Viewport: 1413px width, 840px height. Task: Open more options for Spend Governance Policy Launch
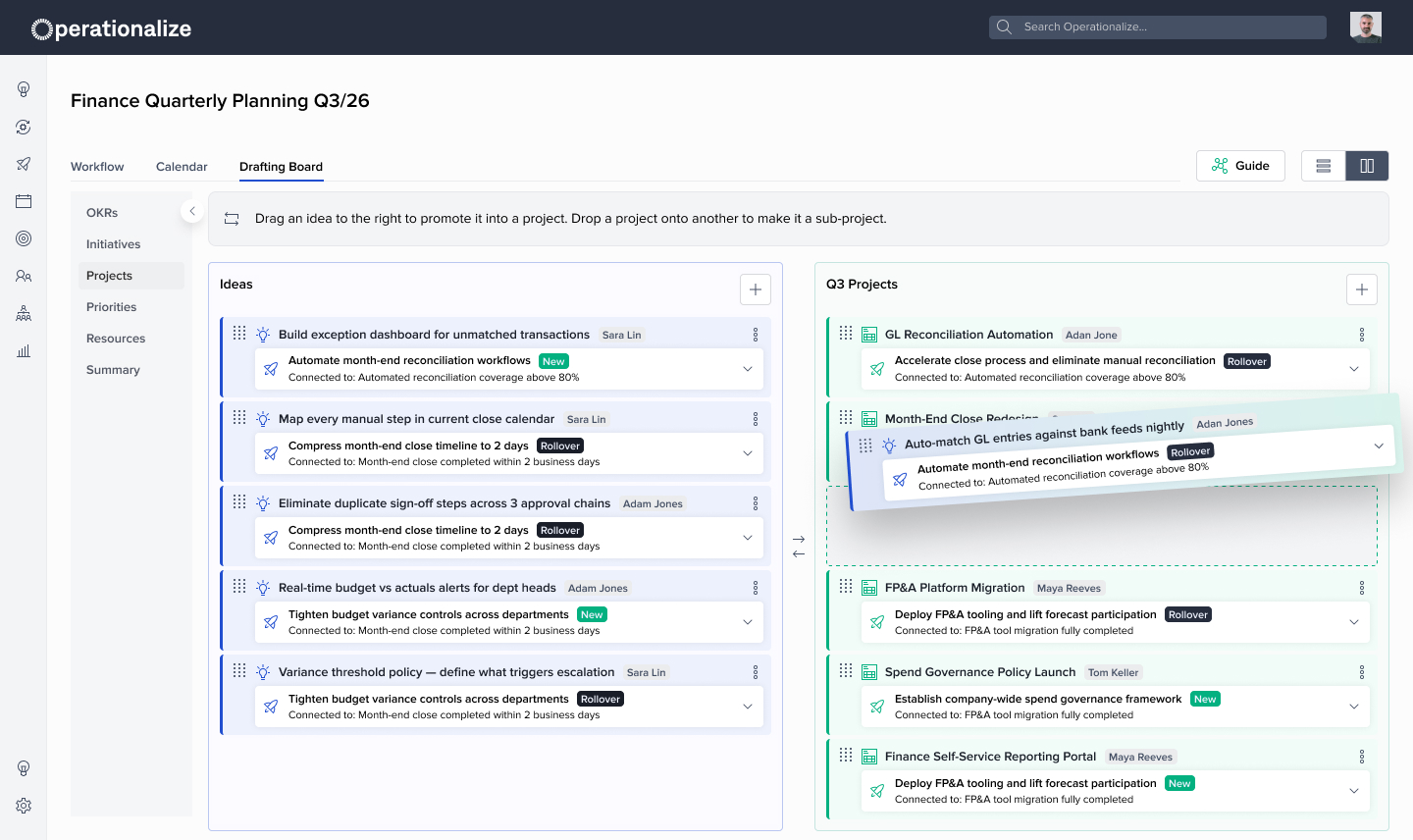(x=1362, y=672)
